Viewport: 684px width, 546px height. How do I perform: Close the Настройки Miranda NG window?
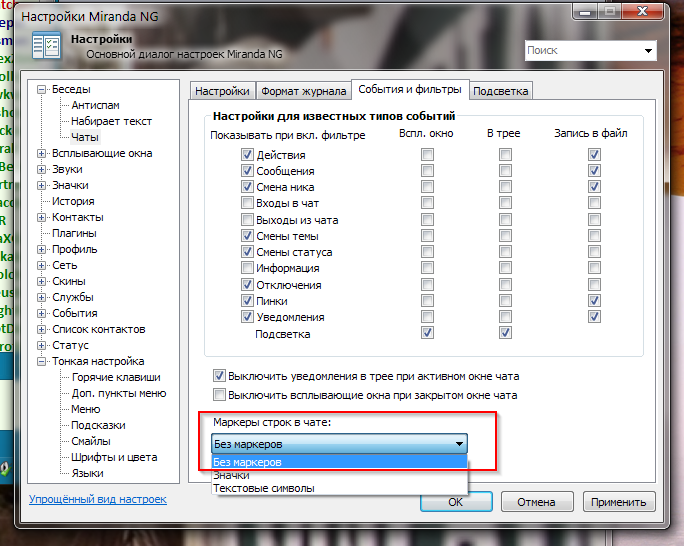pyautogui.click(x=643, y=11)
